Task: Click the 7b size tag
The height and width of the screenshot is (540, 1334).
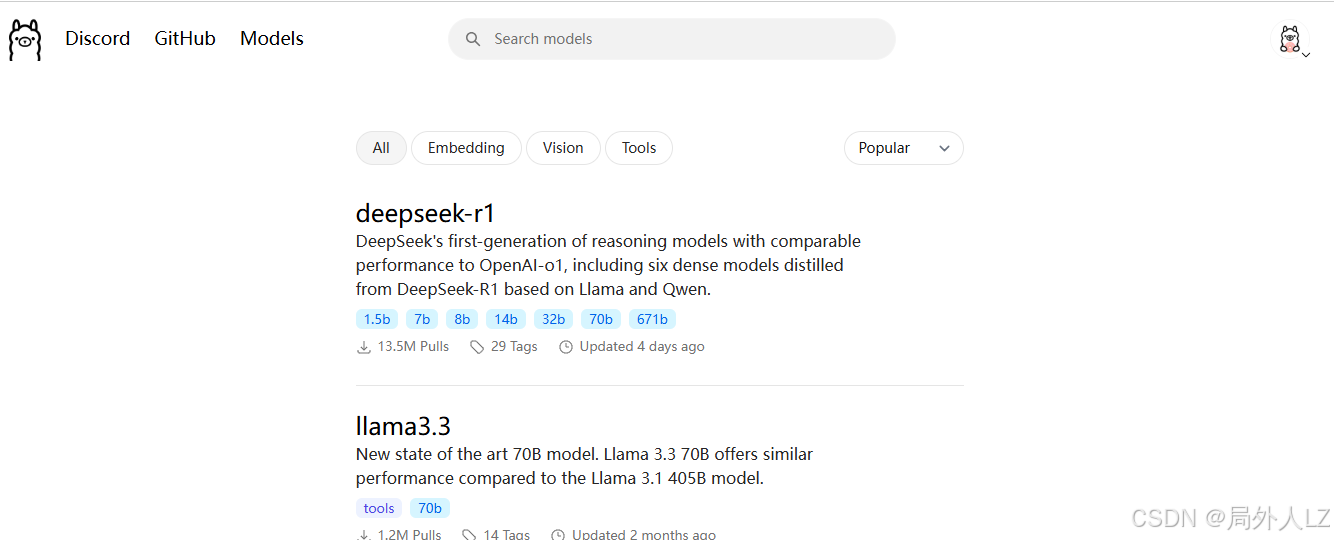Action: tap(422, 319)
